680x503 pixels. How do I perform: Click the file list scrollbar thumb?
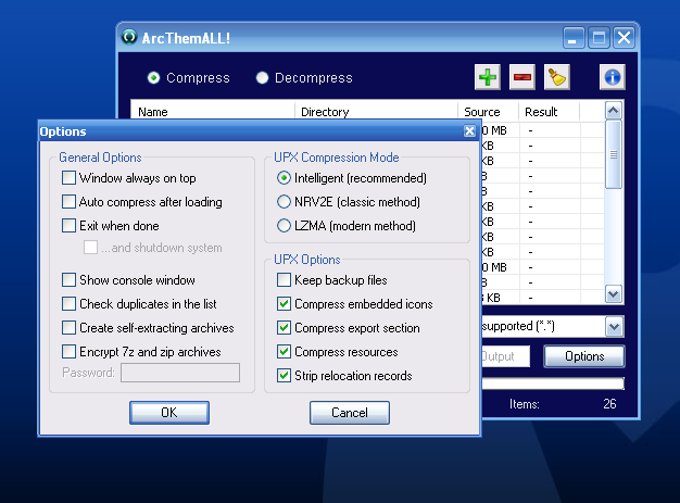point(613,154)
